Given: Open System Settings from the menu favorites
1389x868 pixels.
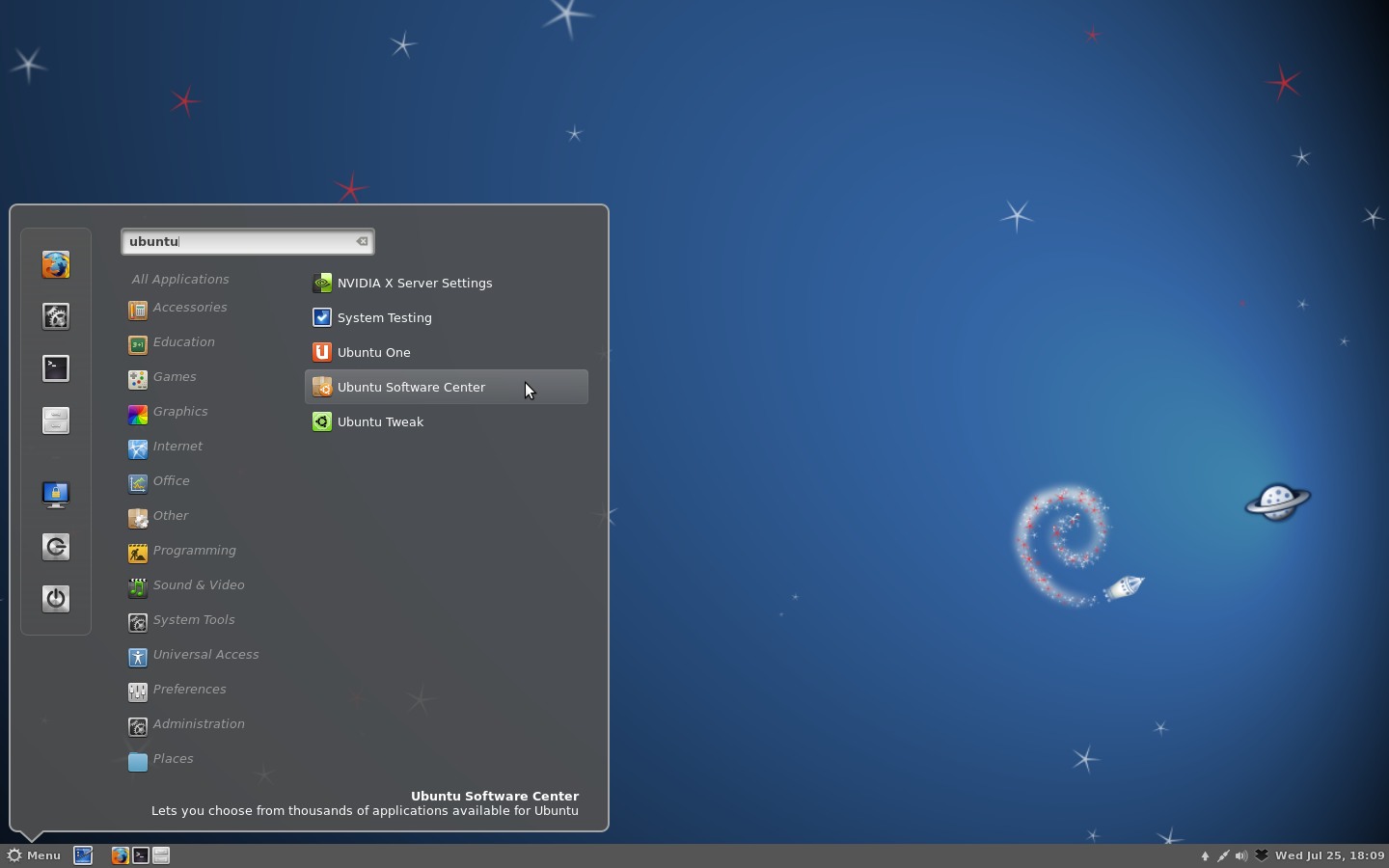Looking at the screenshot, I should [55, 316].
